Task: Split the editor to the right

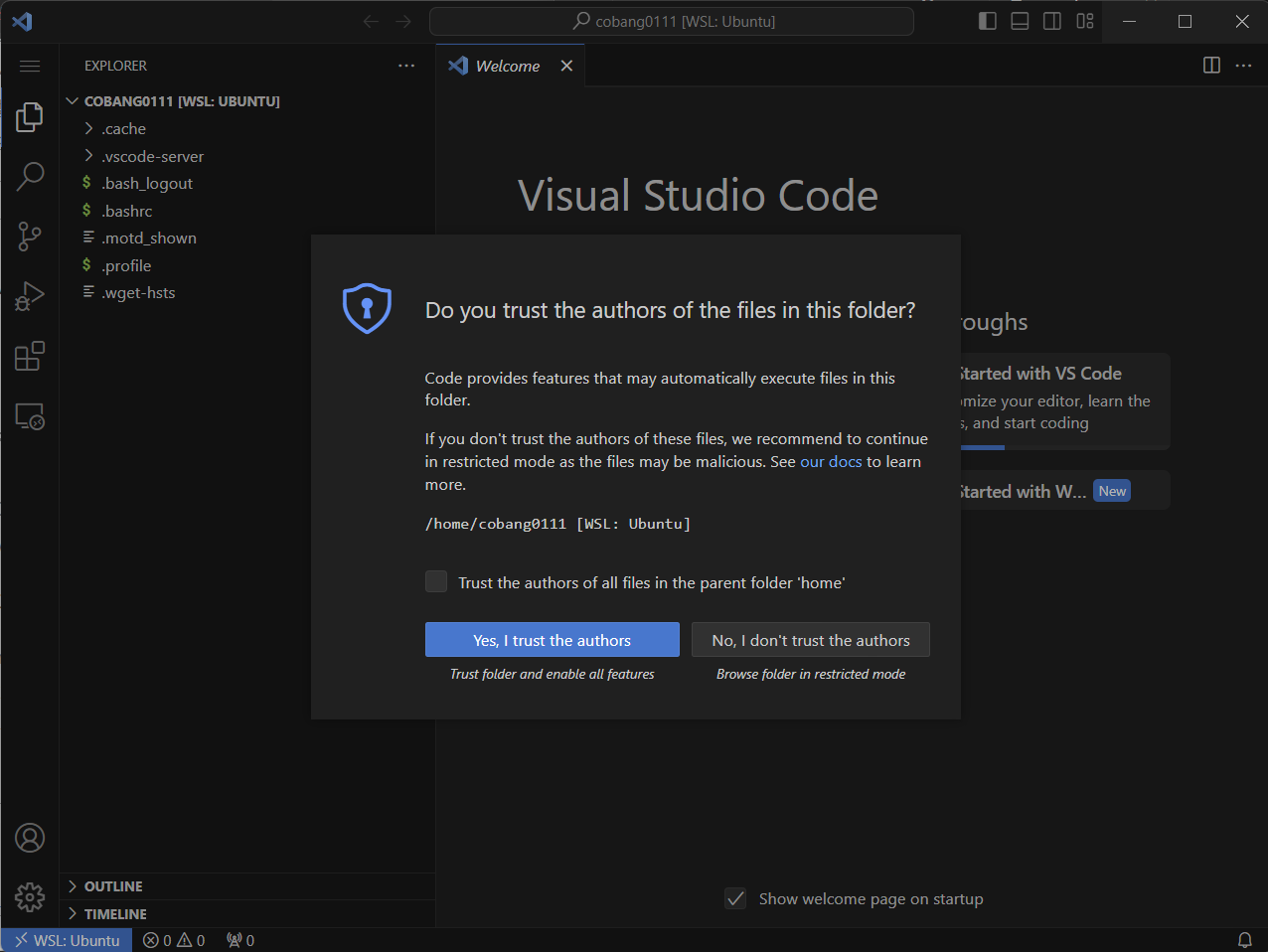Action: 1211,66
